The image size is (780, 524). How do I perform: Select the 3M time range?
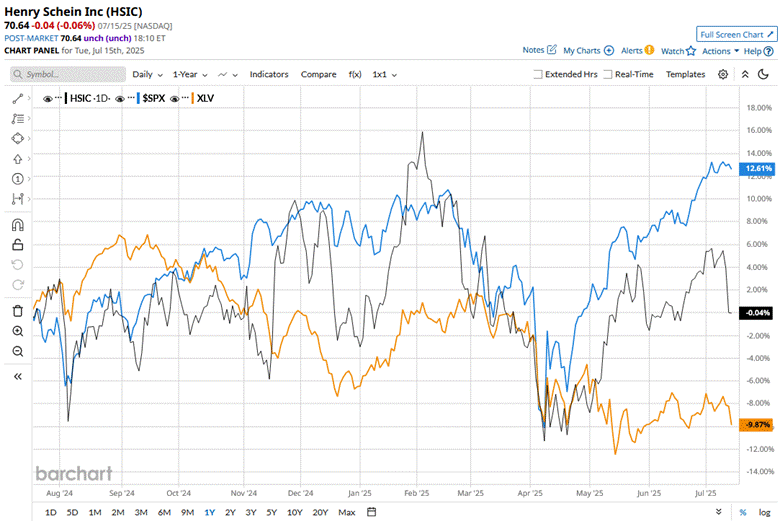coord(141,512)
